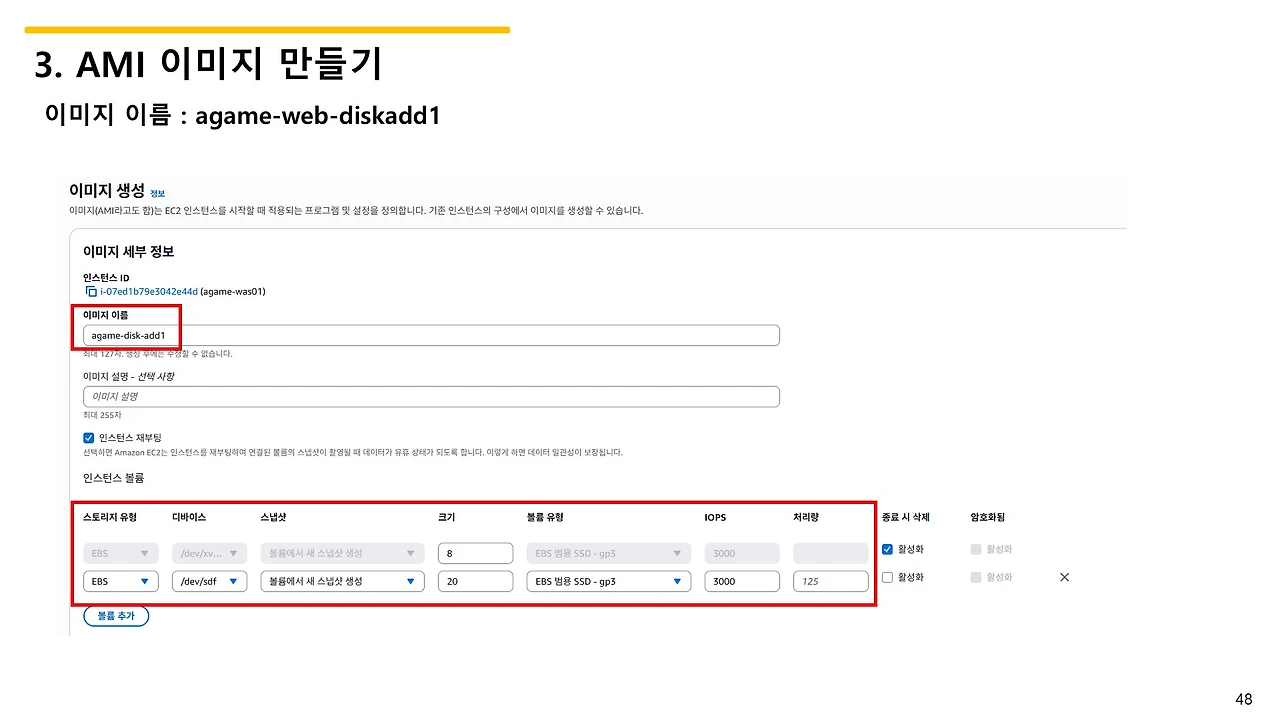The image size is (1280, 720).
Task: Enable 종료 시 삭제 for second volume
Action: click(x=887, y=577)
